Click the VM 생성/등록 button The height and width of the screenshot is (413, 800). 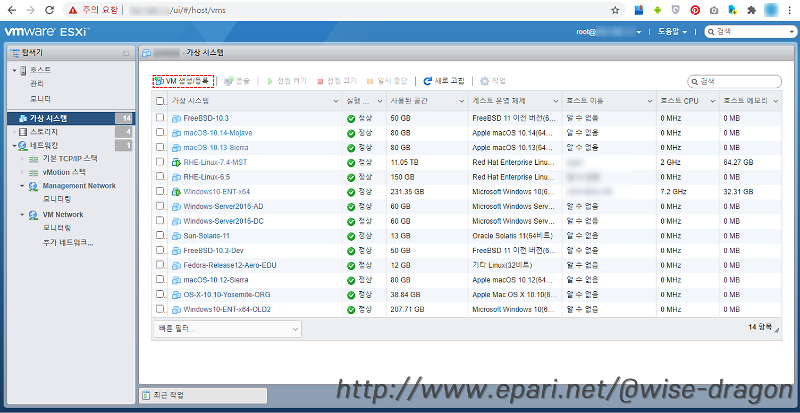coord(183,81)
